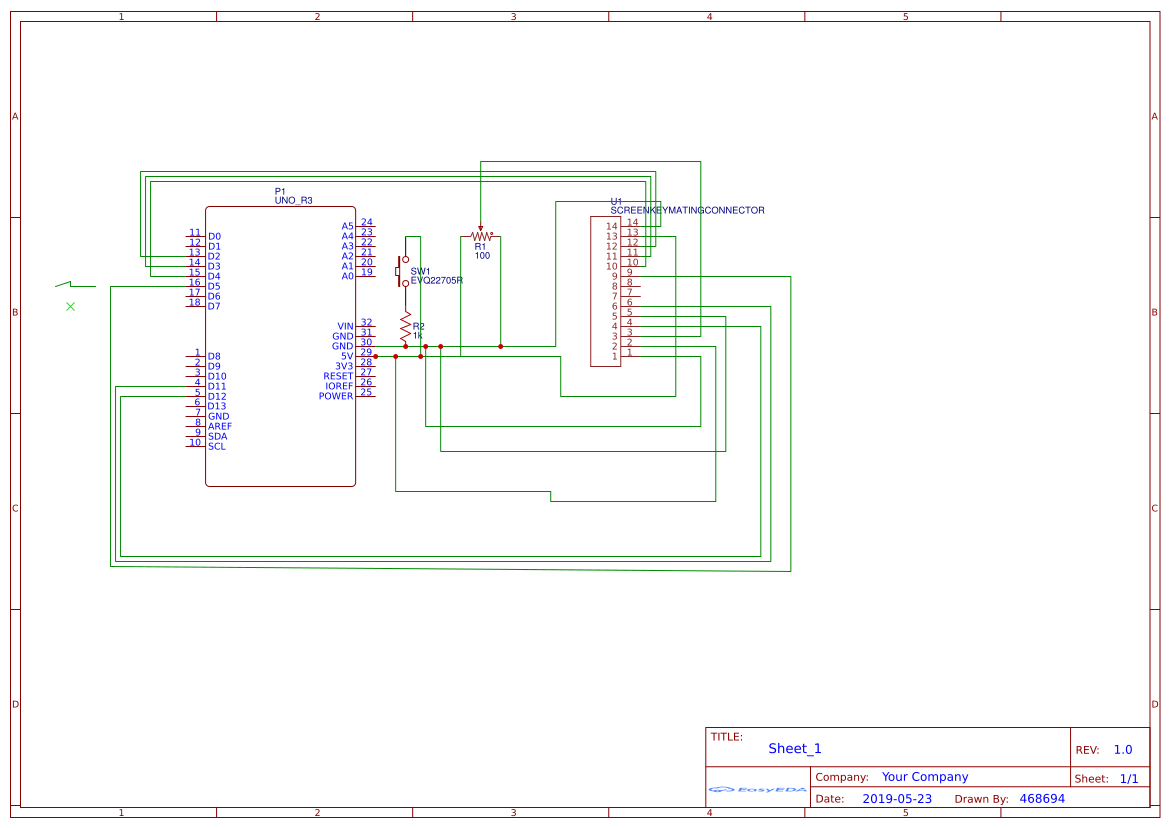Viewport: 1170px width, 828px height.
Task: Click the red junction dot near 5V pin
Action: [x=375, y=357]
